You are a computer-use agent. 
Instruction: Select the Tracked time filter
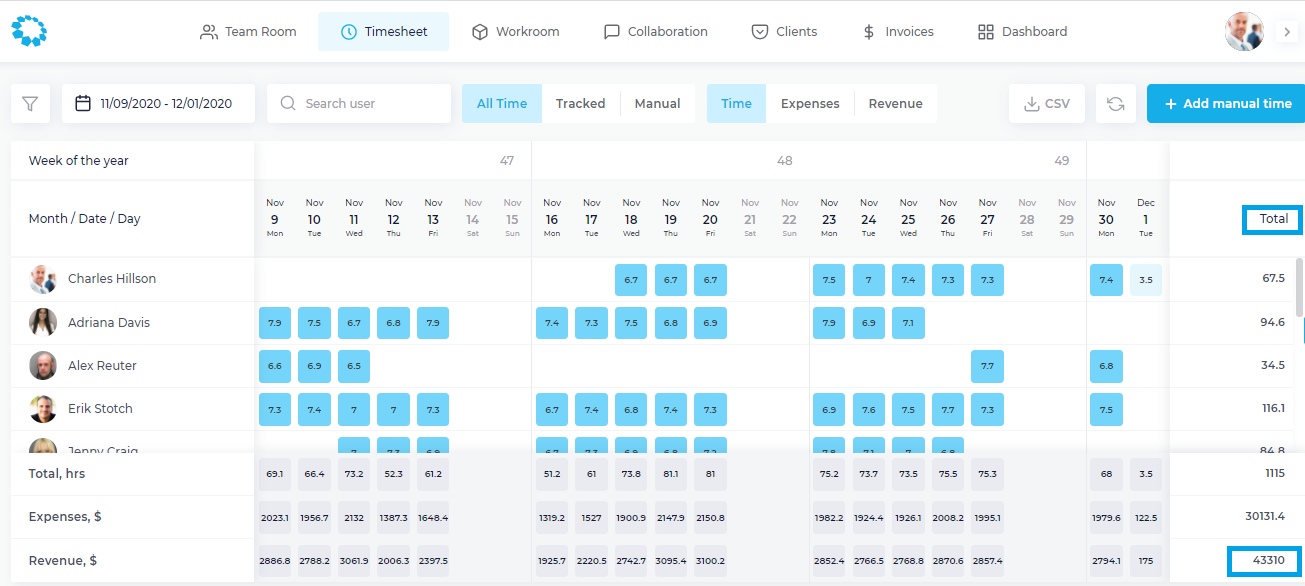point(580,104)
